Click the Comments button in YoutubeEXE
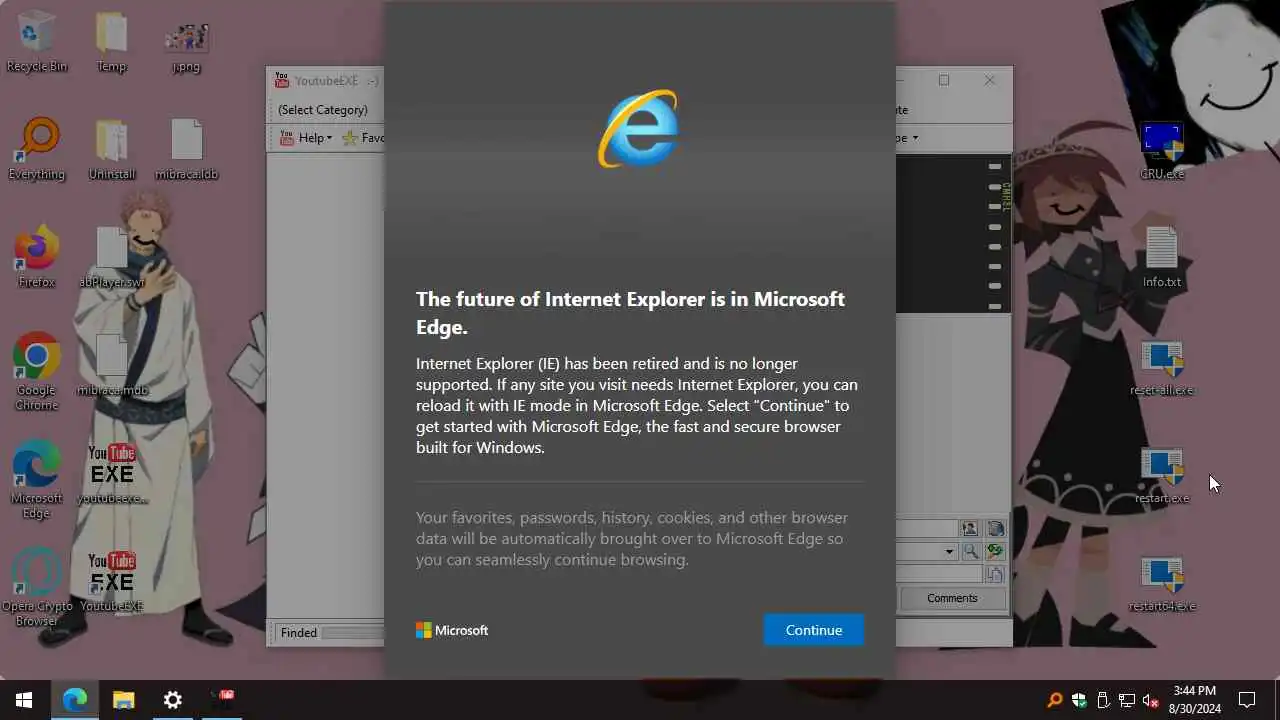This screenshot has width=1280, height=720. click(952, 598)
